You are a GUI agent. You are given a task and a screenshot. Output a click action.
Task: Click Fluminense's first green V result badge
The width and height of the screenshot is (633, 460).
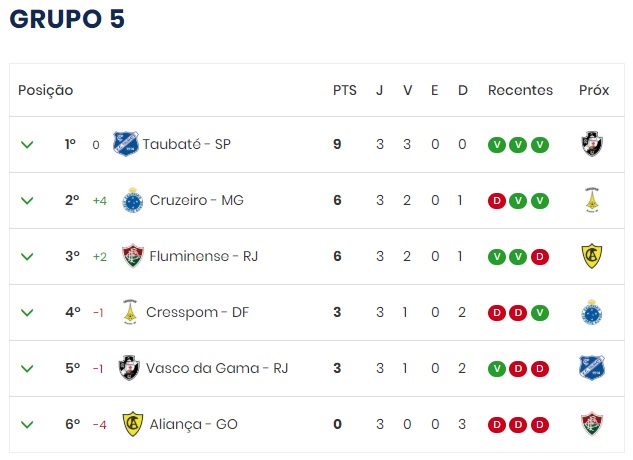point(496,256)
